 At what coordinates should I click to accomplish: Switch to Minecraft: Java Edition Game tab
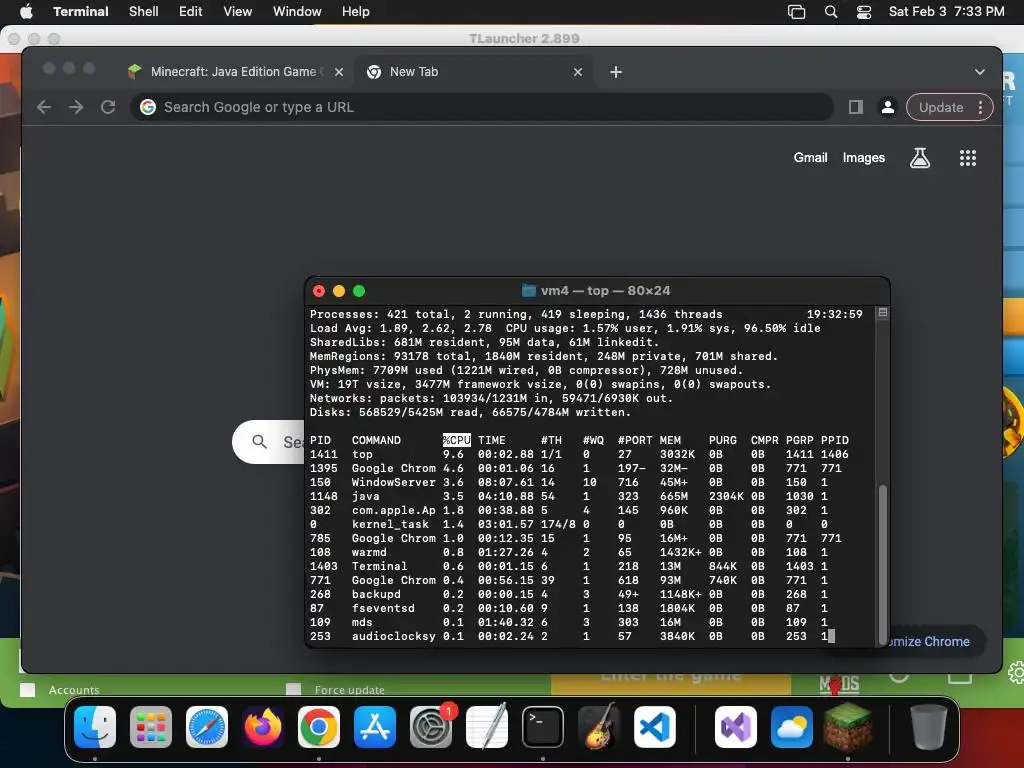click(232, 72)
